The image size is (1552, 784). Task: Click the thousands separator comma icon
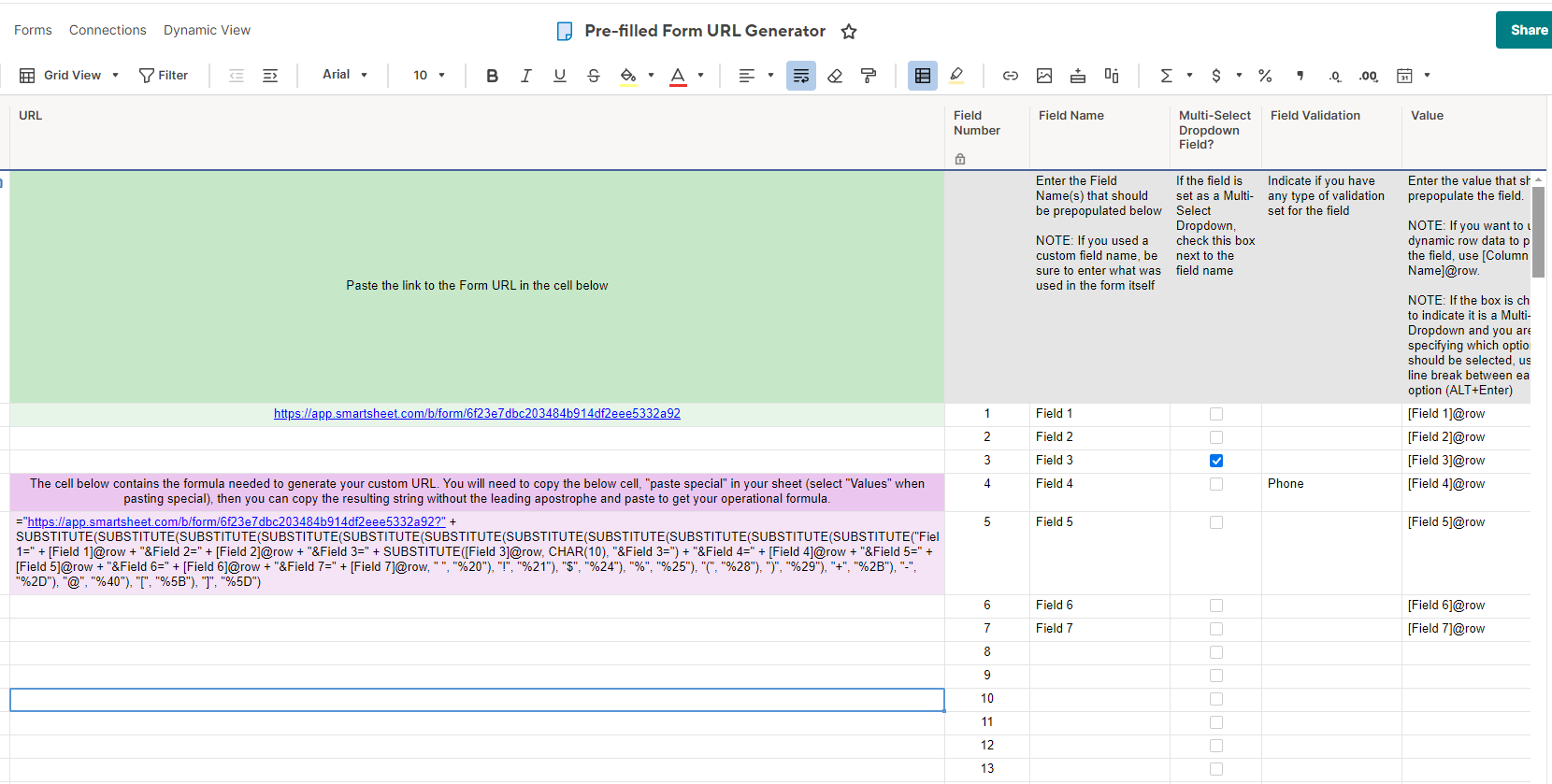click(x=1300, y=76)
